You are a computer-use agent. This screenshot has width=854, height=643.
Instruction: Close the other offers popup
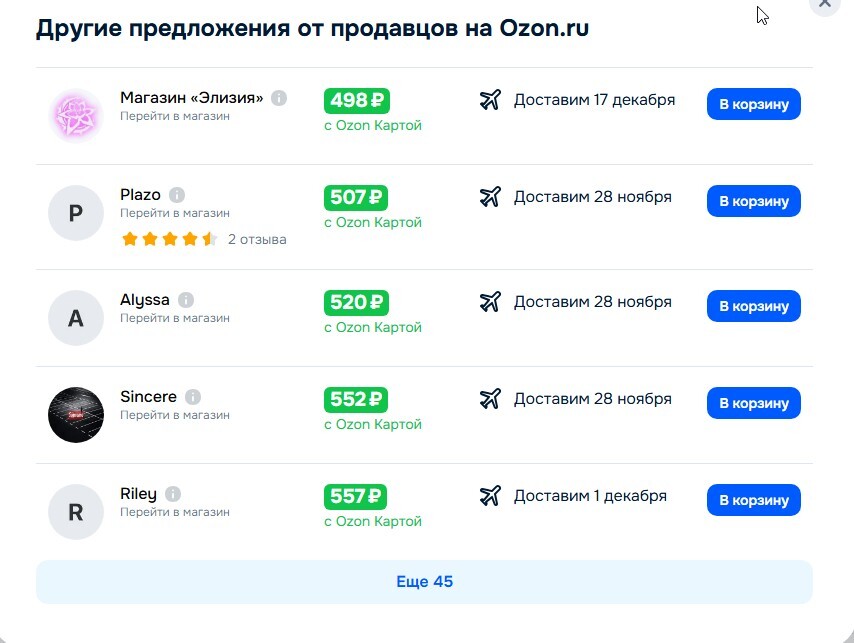click(824, 3)
